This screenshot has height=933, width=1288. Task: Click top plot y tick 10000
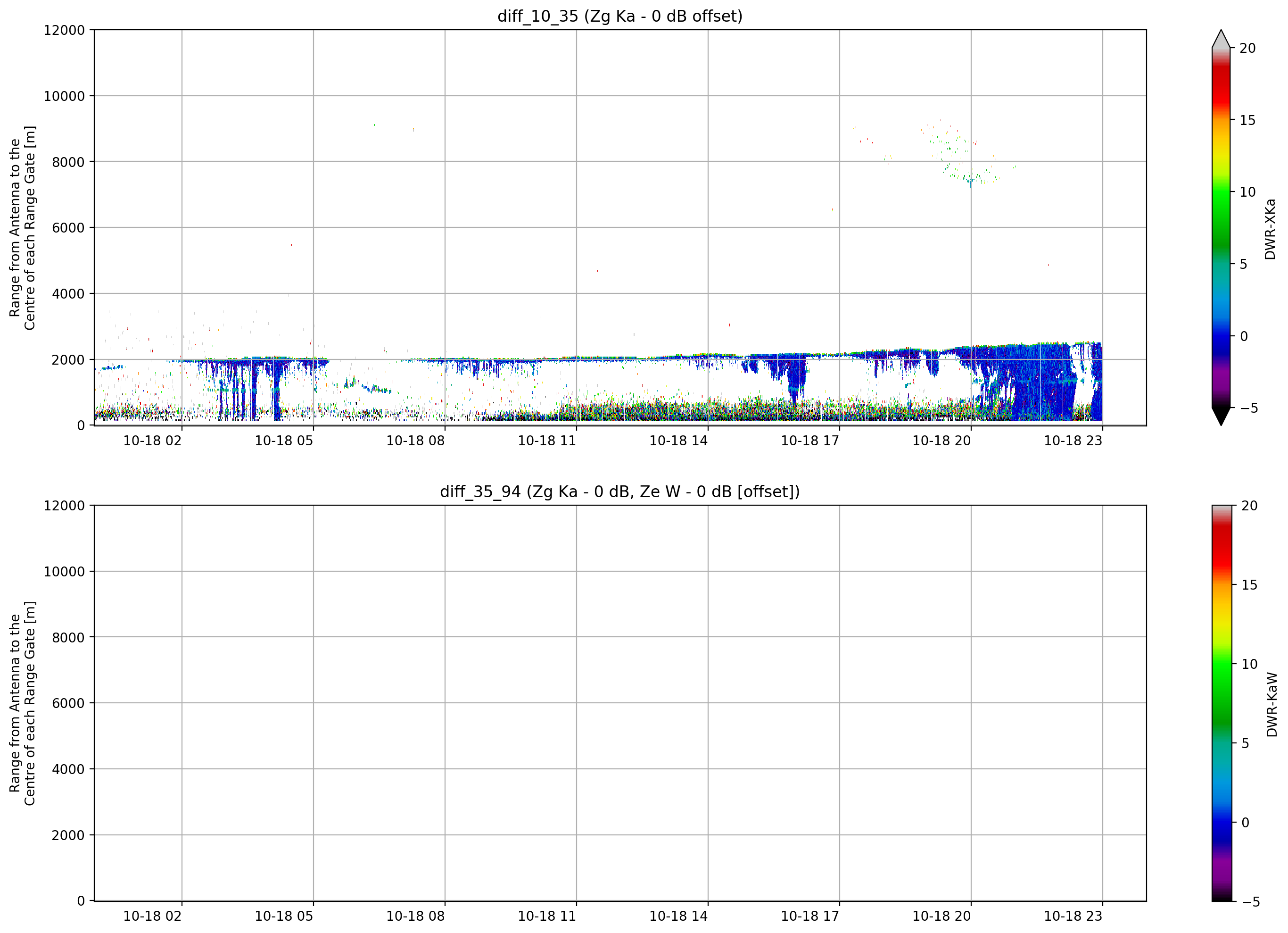point(64,96)
